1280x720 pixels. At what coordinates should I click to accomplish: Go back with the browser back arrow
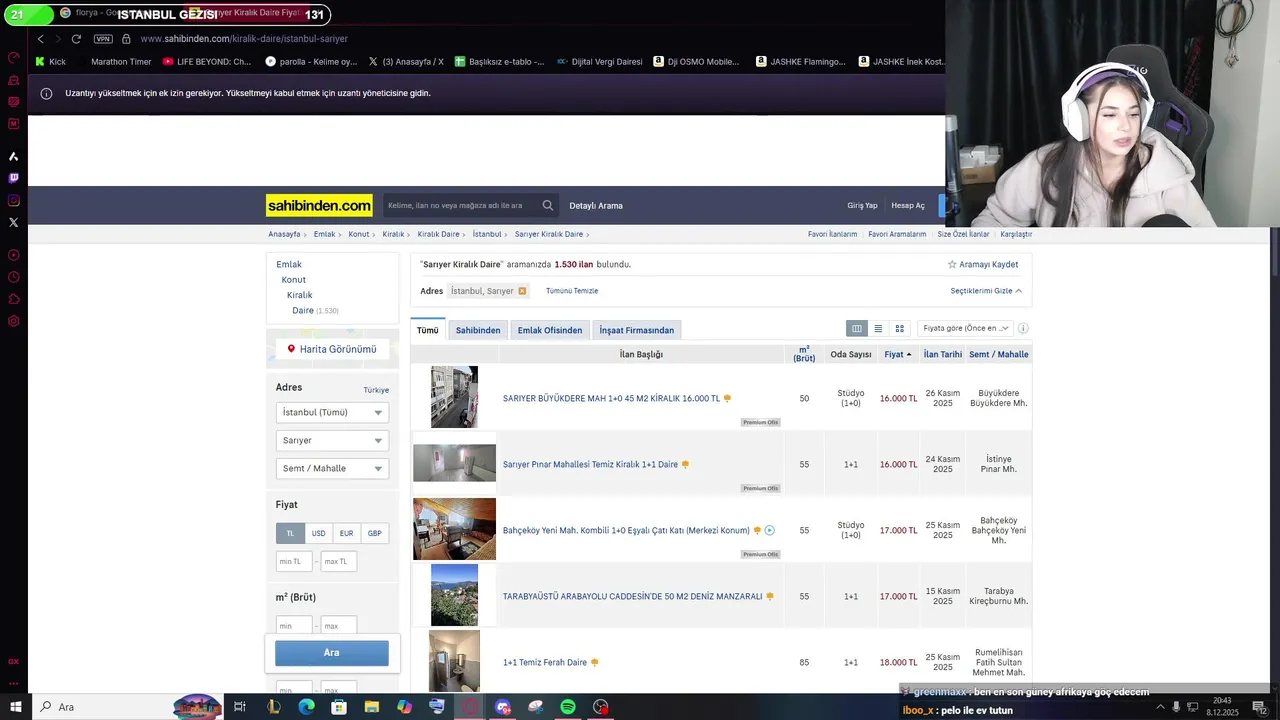pyautogui.click(x=40, y=39)
